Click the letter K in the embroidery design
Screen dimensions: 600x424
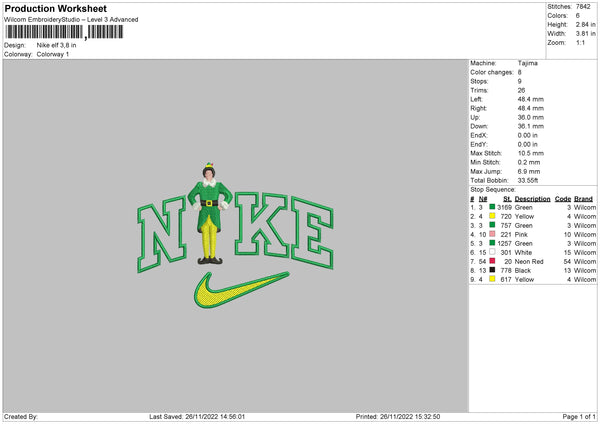pos(262,225)
